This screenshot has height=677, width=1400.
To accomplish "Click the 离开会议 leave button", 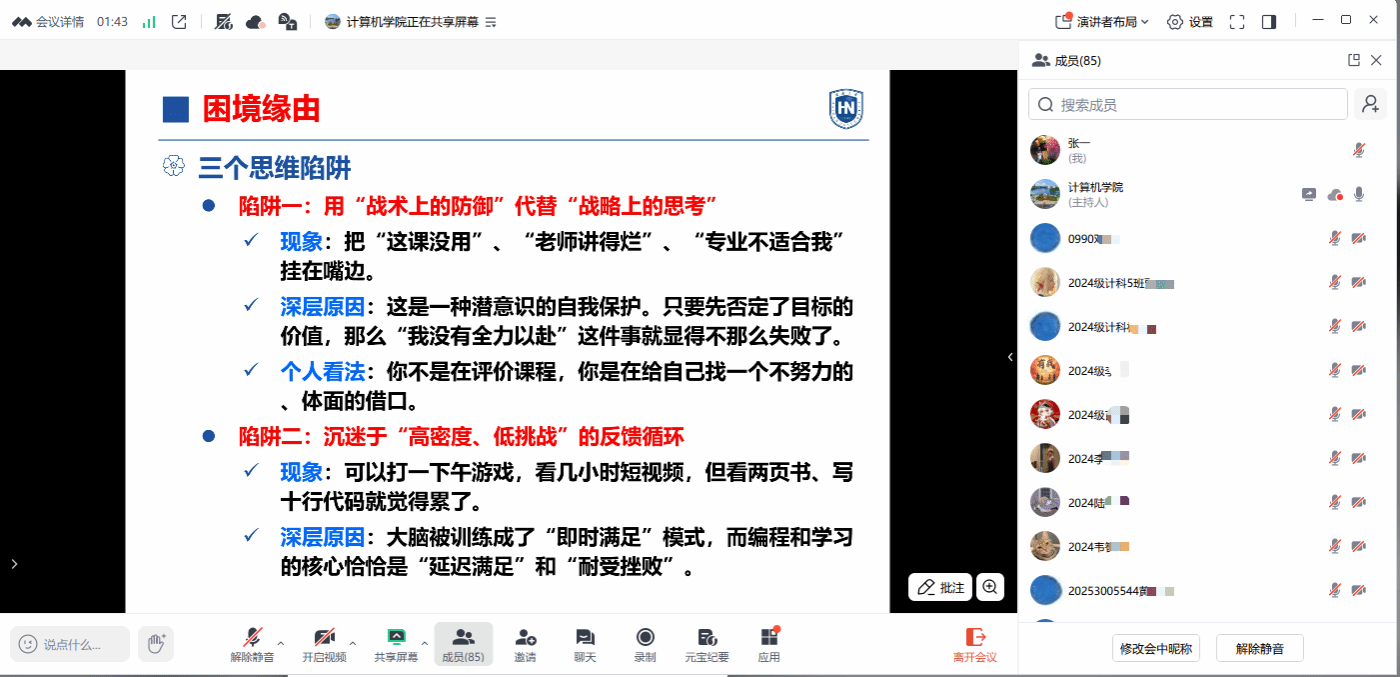I will tap(974, 643).
